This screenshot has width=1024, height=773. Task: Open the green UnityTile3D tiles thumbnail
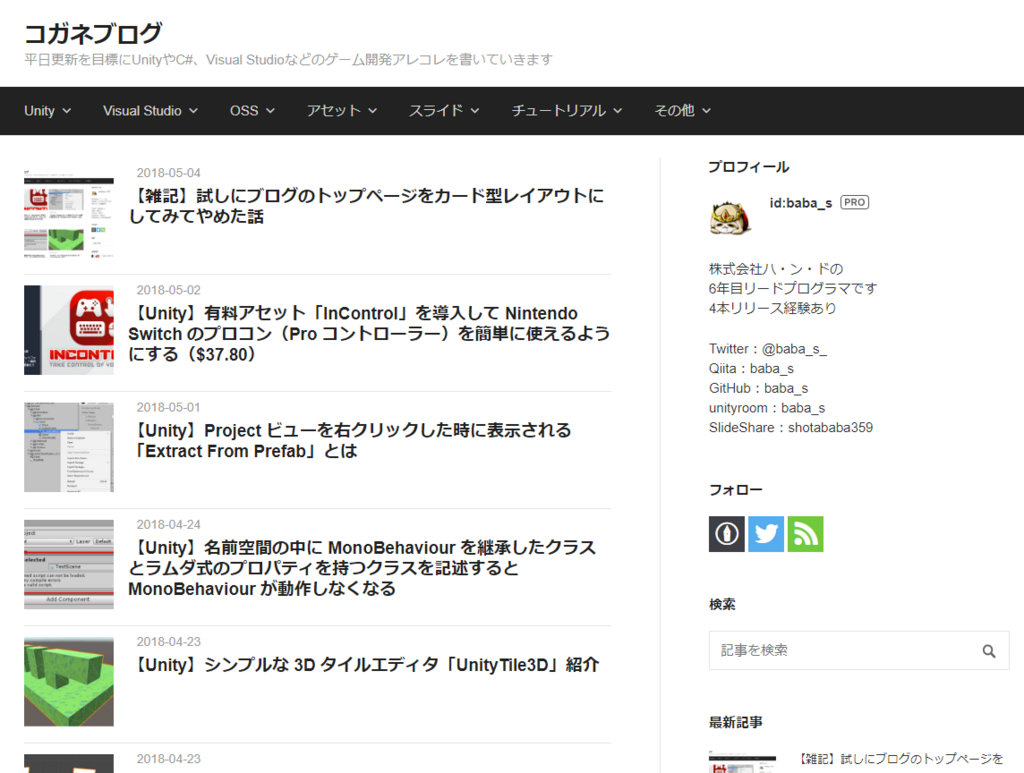click(69, 682)
